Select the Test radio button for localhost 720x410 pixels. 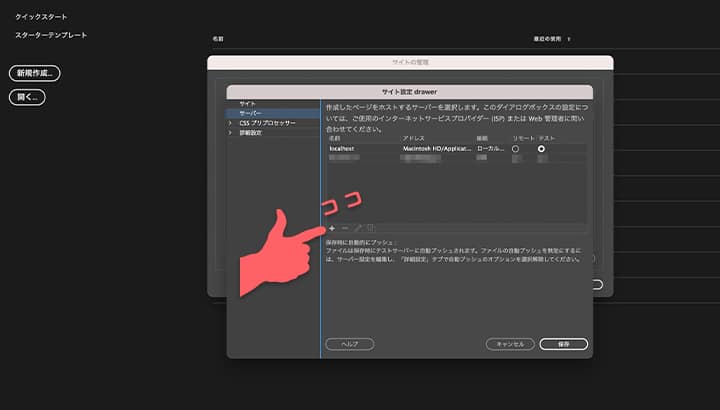pyautogui.click(x=541, y=148)
